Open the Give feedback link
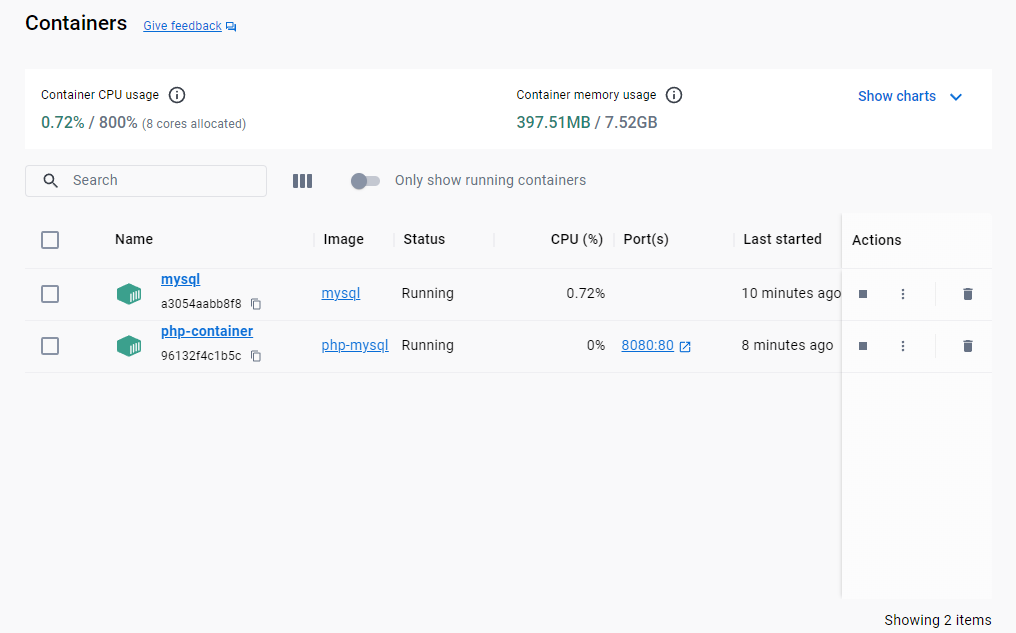The image size is (1016, 633). (189, 26)
